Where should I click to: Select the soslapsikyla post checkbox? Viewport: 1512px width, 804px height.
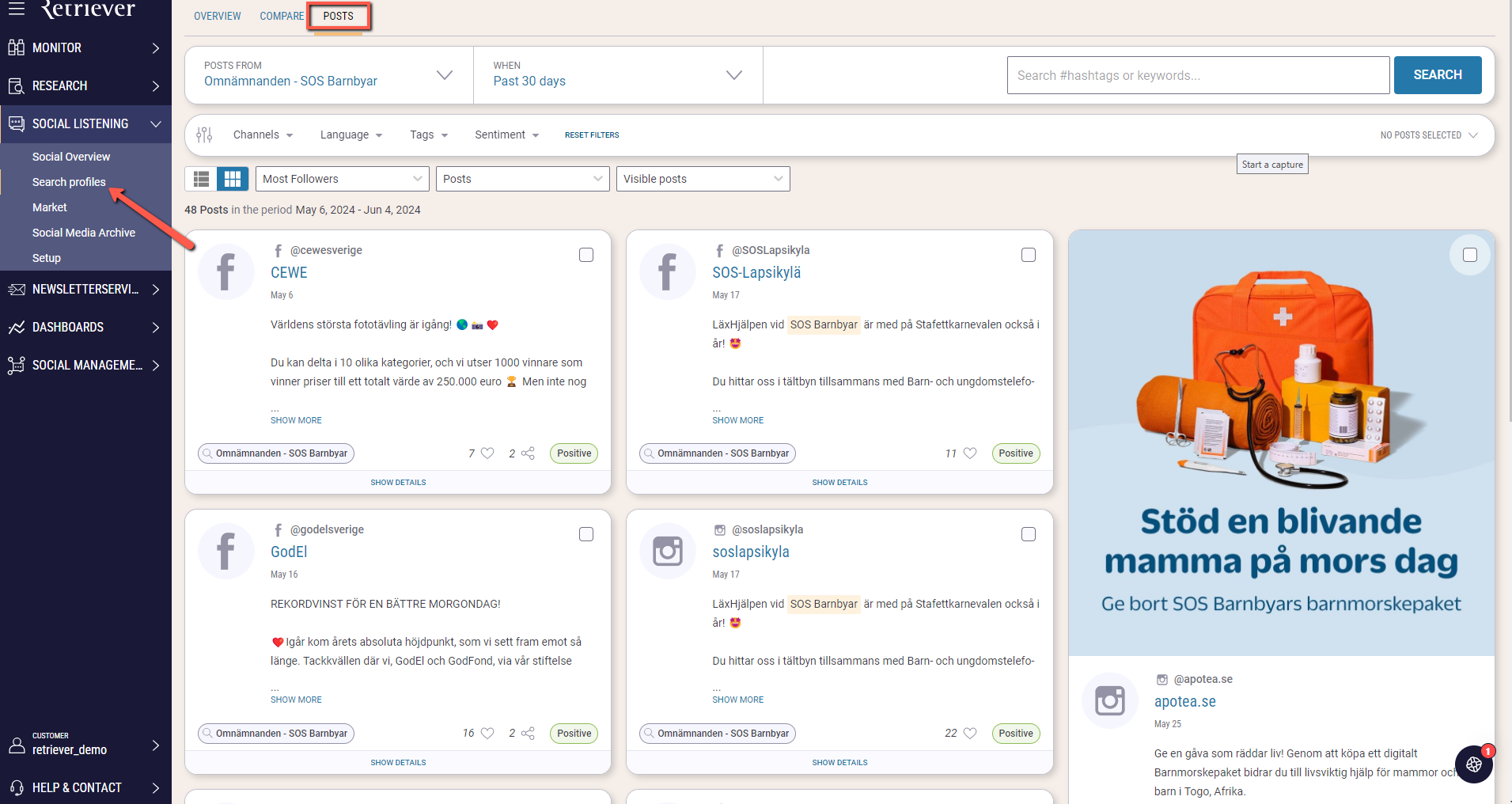pos(1029,534)
